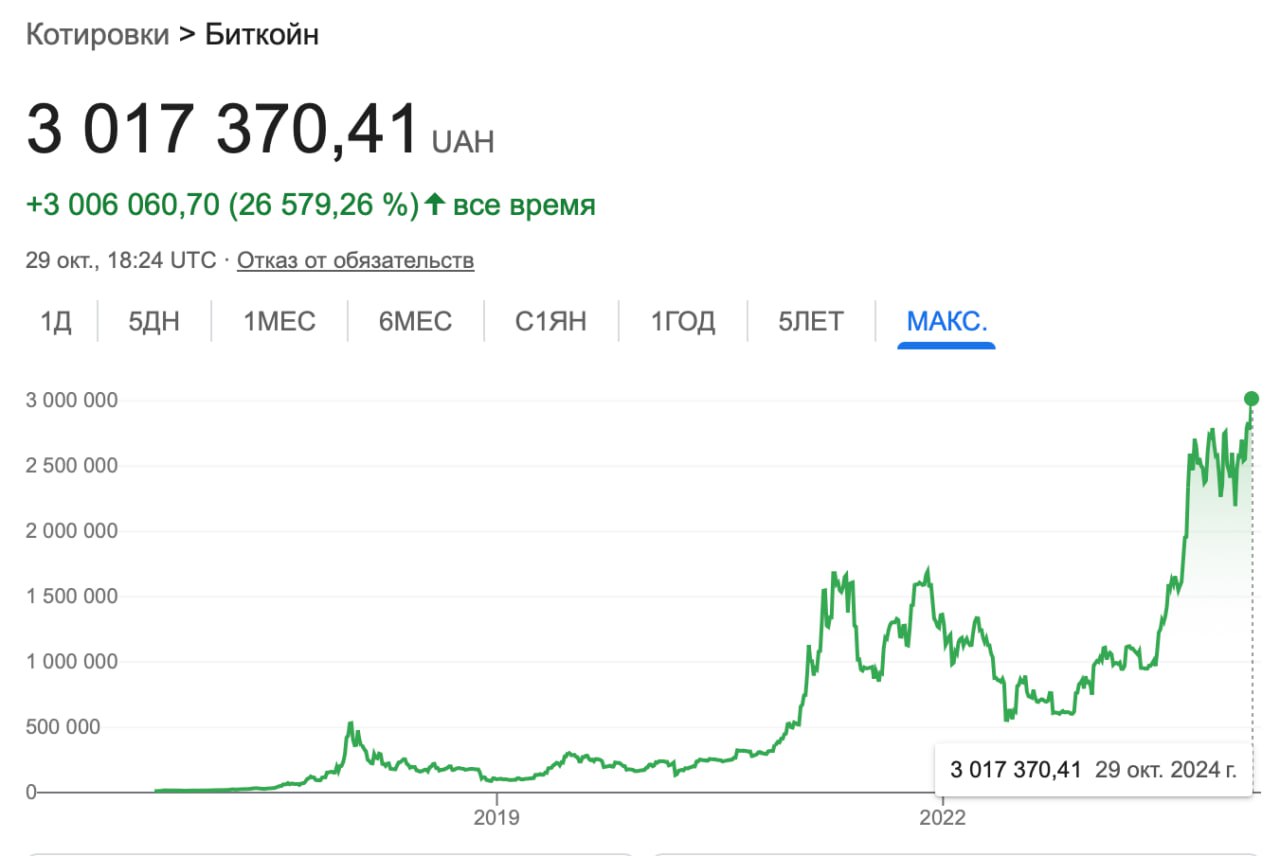Click the green все время change text
Screen dimensions: 1280x856
click(524, 205)
